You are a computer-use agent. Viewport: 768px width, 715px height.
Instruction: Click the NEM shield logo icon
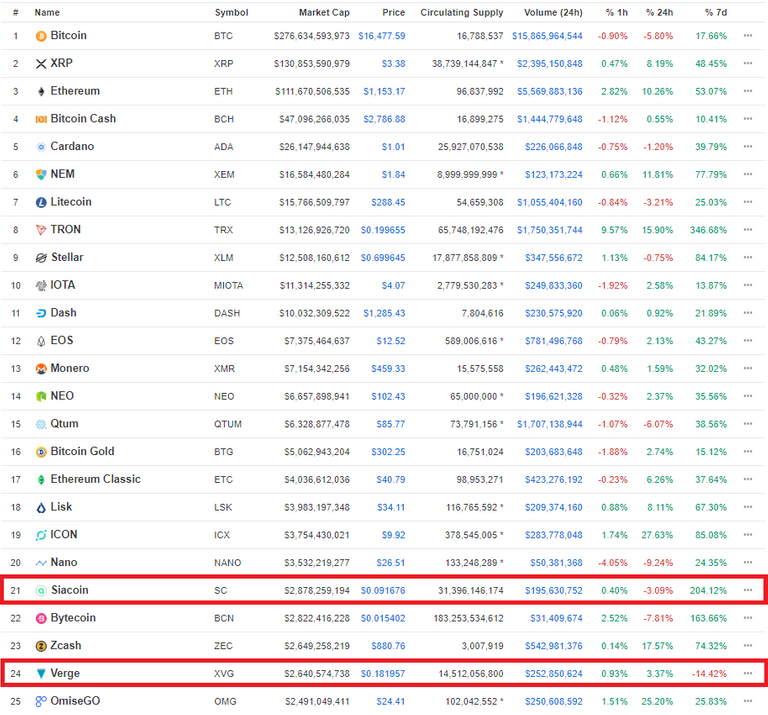[41, 174]
